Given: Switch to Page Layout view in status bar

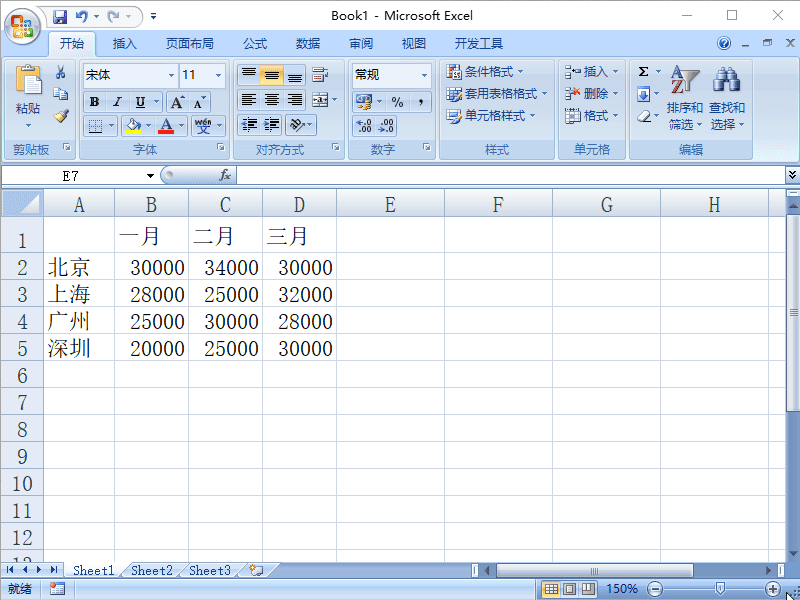Looking at the screenshot, I should [x=570, y=589].
